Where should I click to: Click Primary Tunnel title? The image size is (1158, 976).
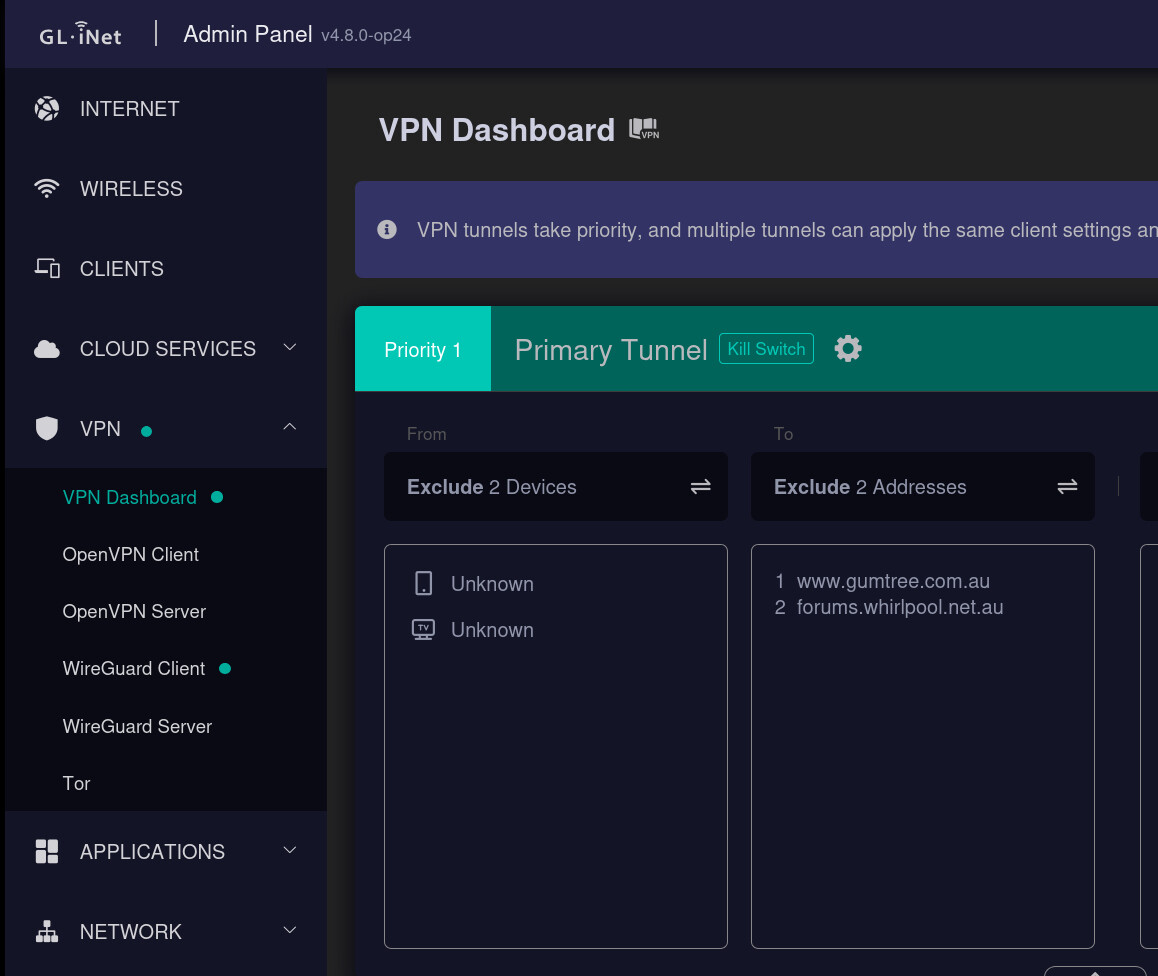[x=611, y=349]
